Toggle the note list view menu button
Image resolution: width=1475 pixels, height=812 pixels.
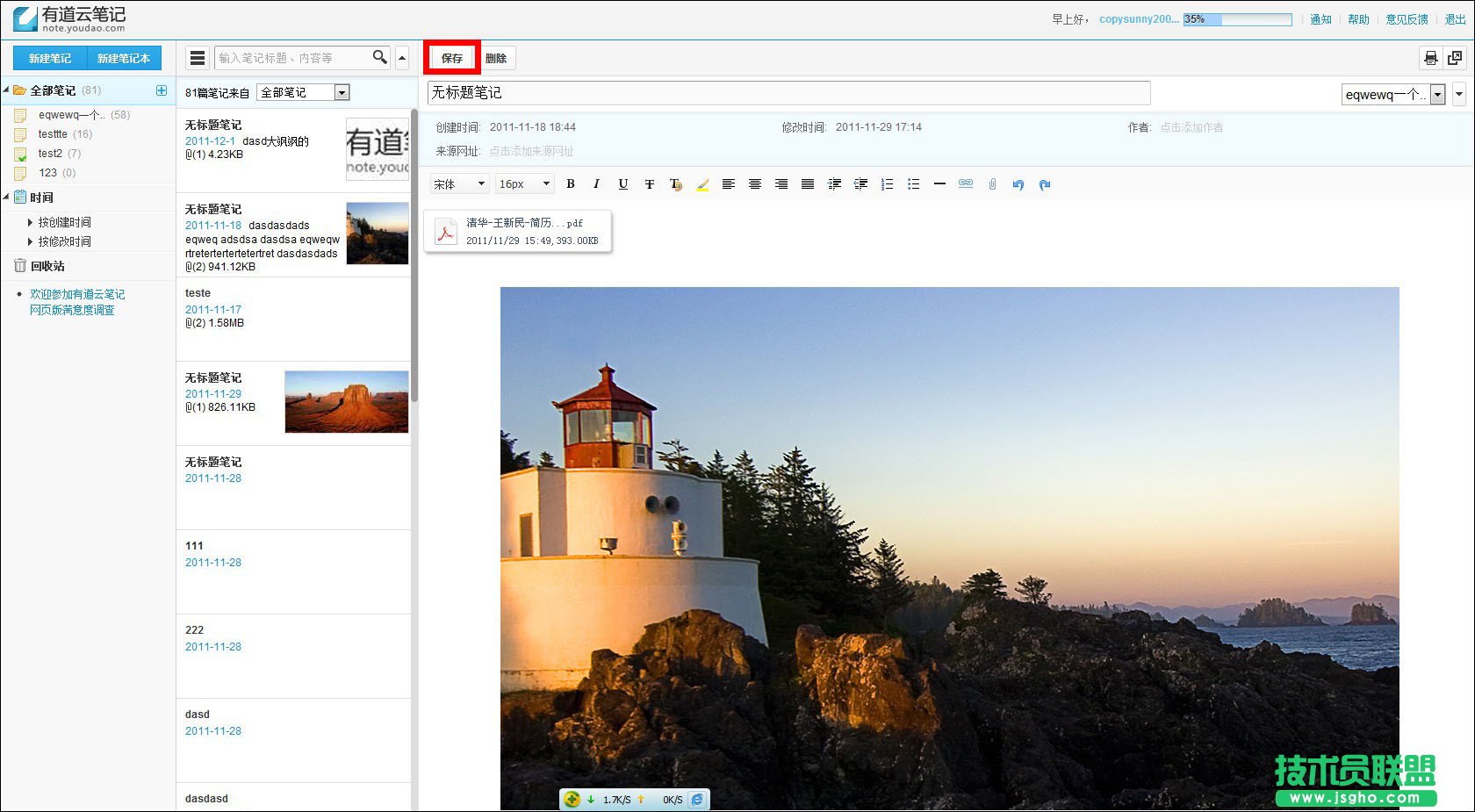198,58
